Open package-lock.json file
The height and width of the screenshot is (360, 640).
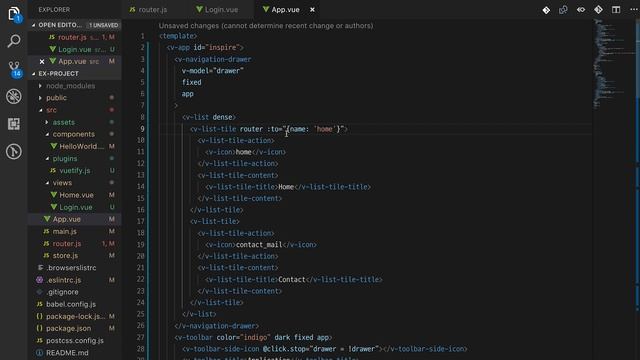pyautogui.click(x=76, y=316)
